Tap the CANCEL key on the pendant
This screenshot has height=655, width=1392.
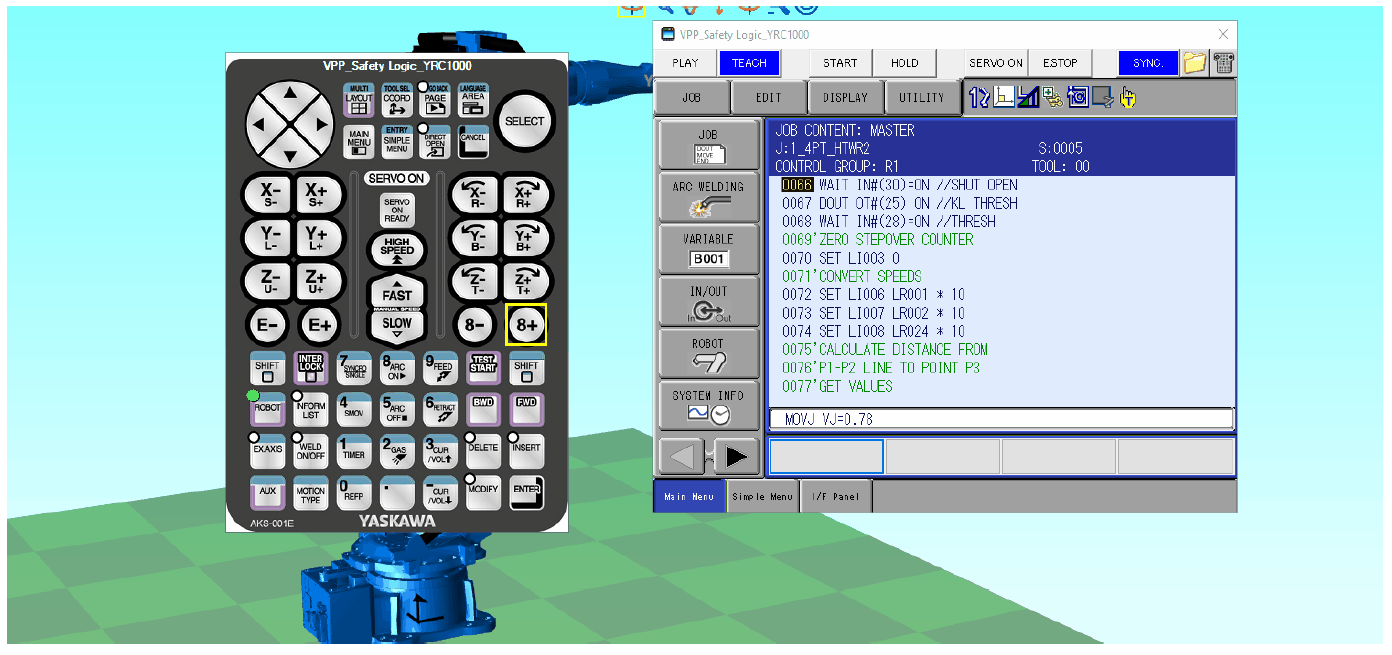(x=473, y=142)
